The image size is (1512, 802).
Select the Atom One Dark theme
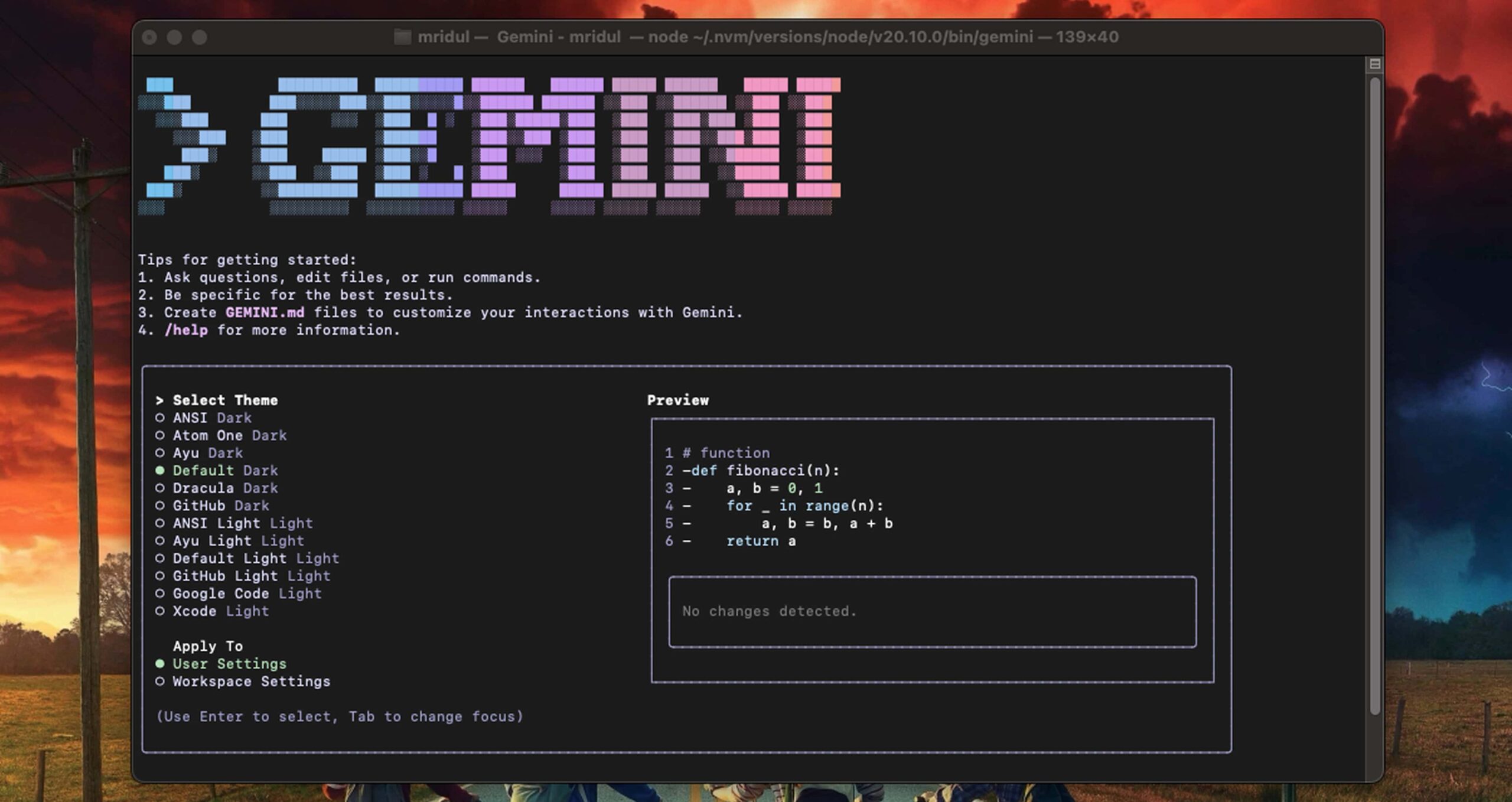(221, 436)
